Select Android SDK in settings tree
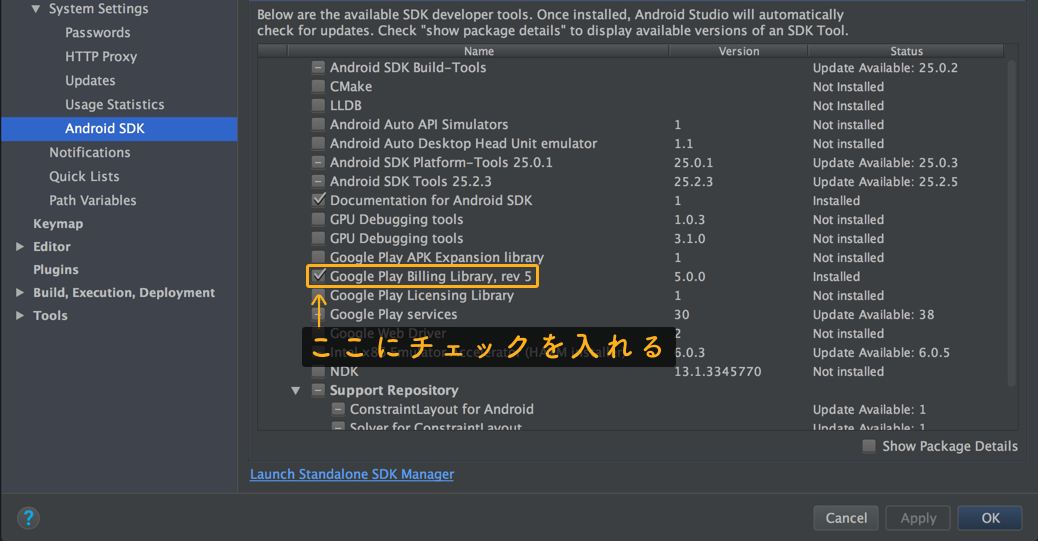This screenshot has height=541, width=1038. [x=119, y=128]
